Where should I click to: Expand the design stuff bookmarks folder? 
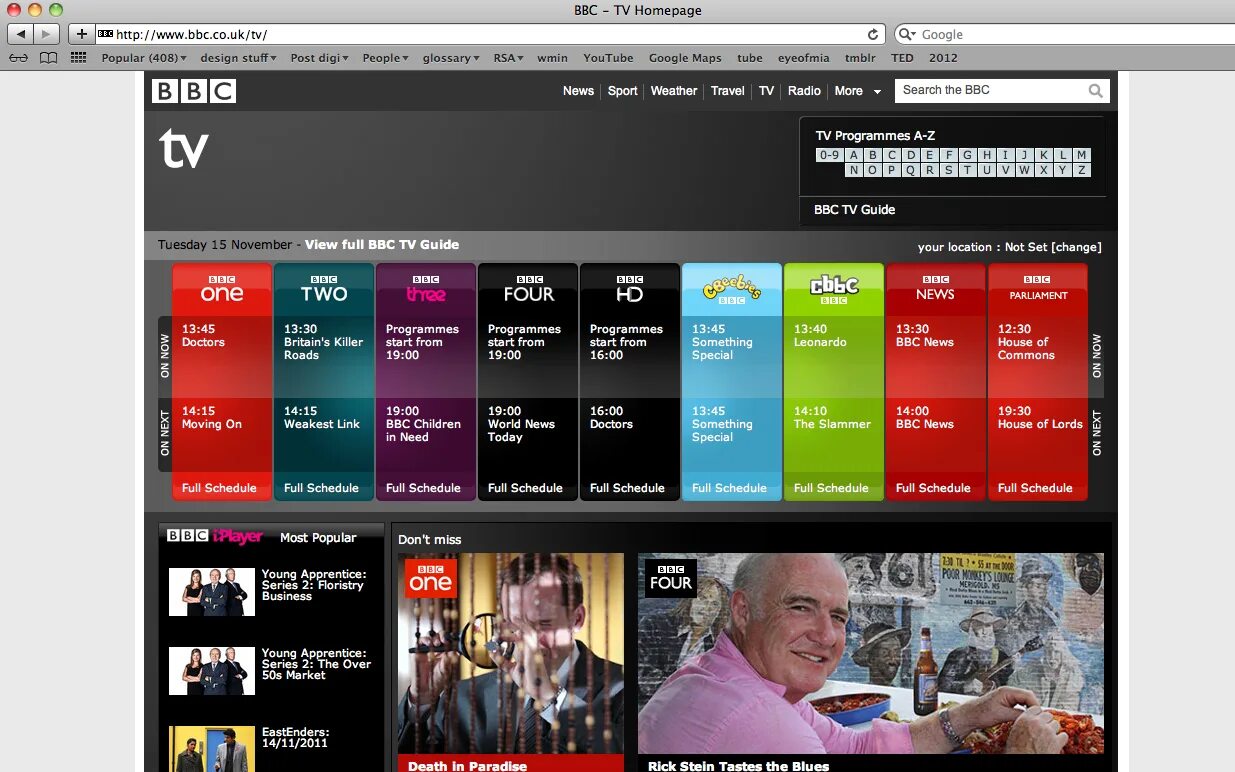pos(238,58)
